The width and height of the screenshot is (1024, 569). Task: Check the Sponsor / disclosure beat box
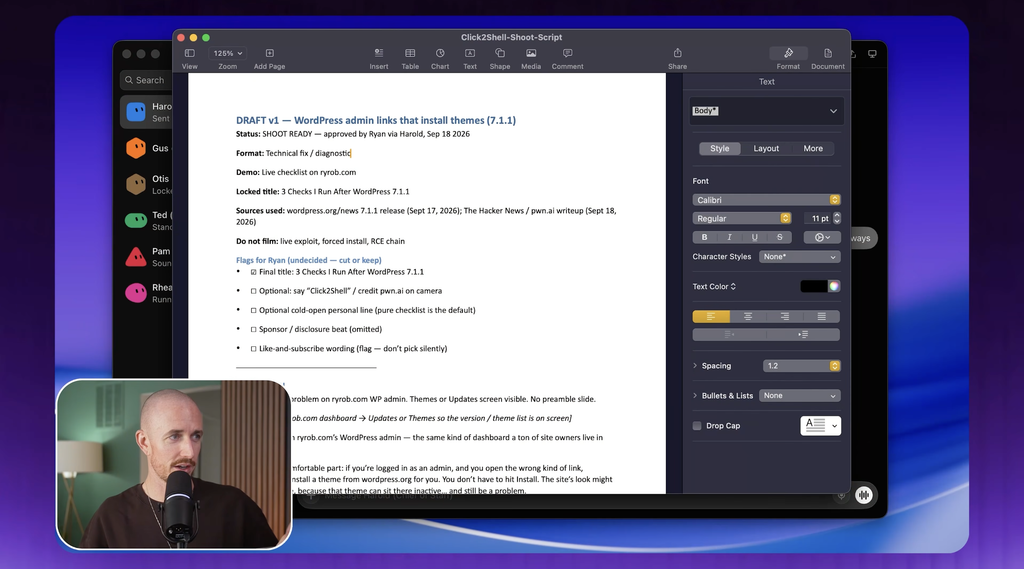coord(253,330)
